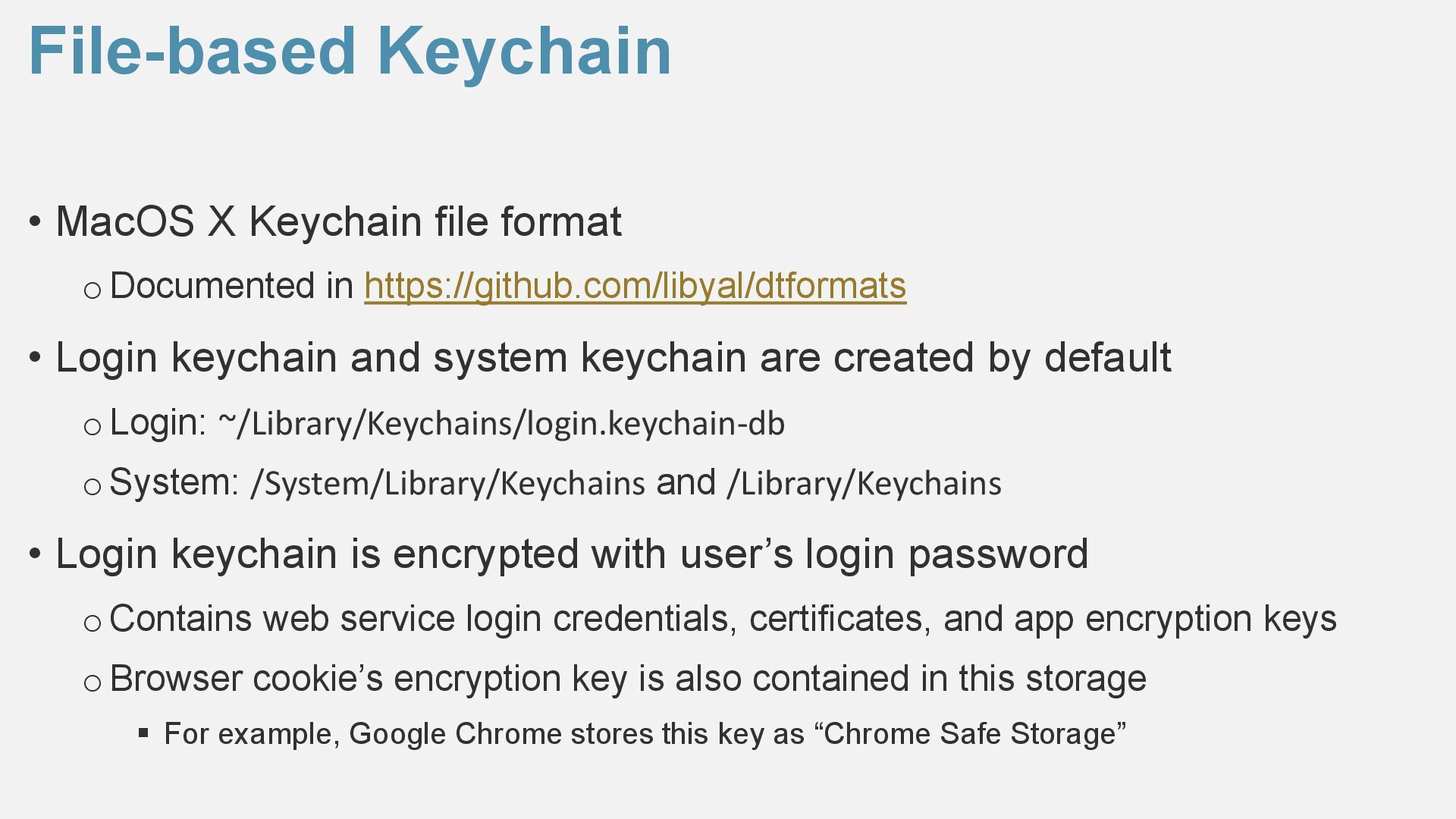The image size is (1456, 819).
Task: Click the Contains web service login credentials line
Action: point(723,619)
